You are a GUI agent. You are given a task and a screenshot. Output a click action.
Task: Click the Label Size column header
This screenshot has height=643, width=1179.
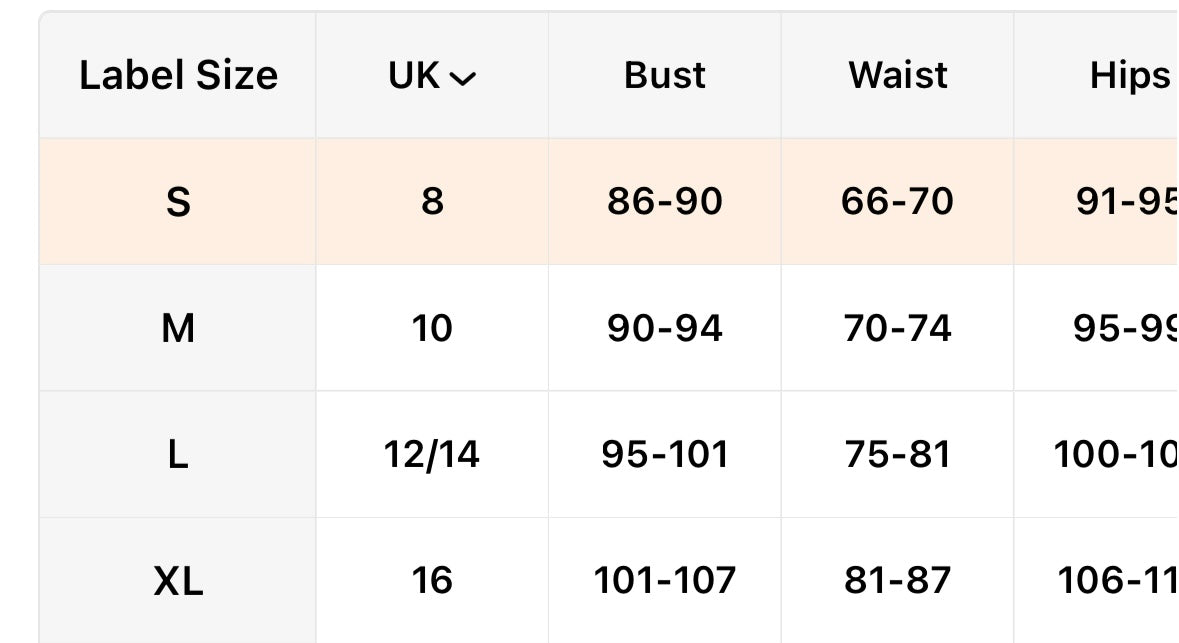pos(178,76)
